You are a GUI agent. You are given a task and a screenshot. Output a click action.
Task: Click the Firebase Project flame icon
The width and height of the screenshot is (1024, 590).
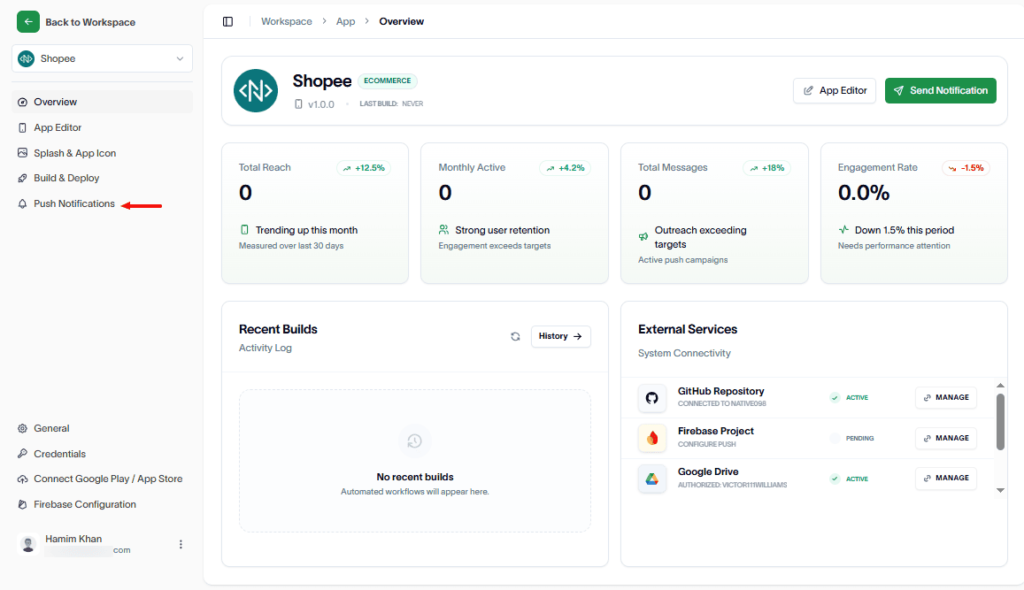(652, 438)
